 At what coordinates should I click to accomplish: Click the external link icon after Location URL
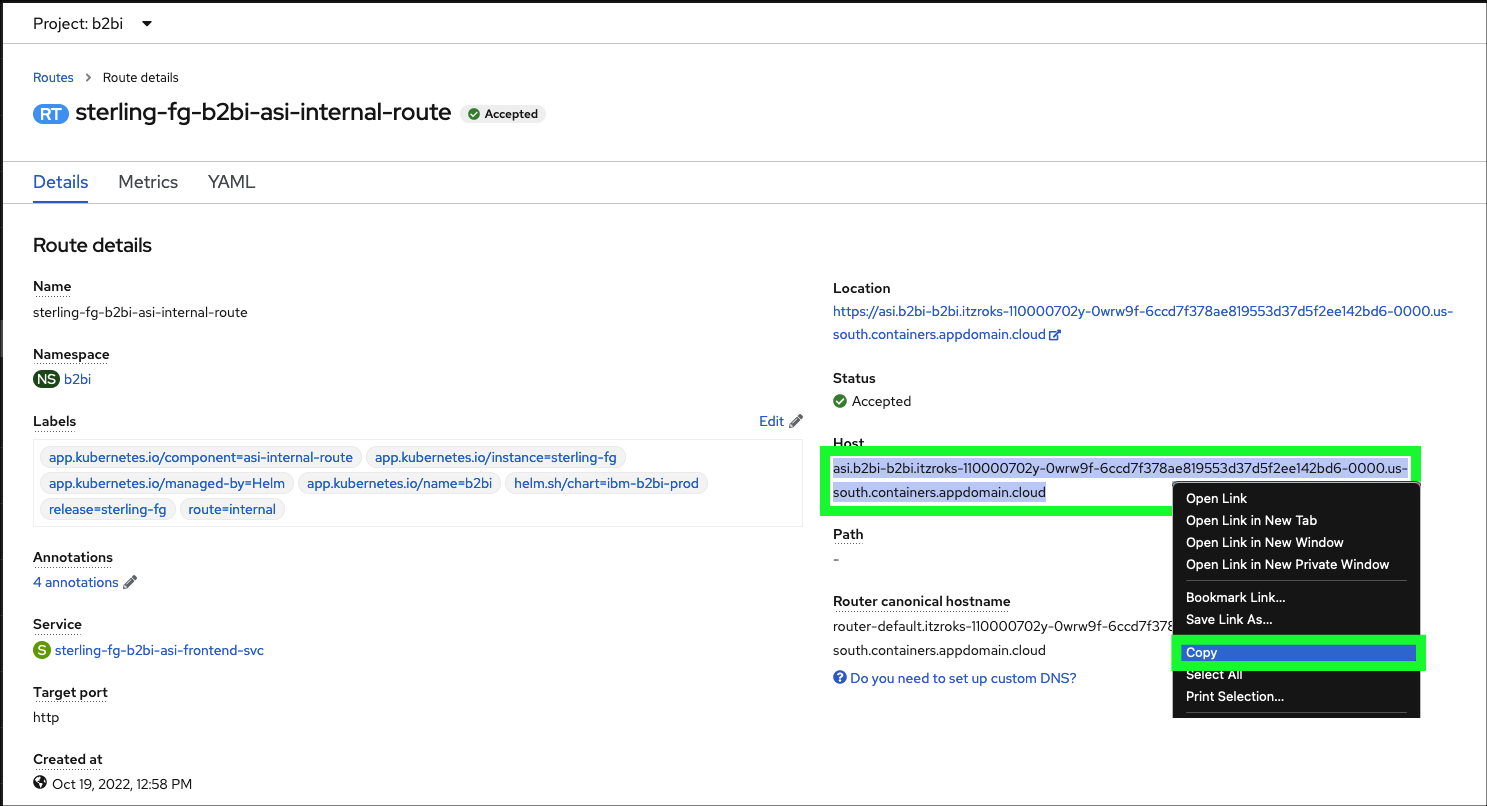(x=1054, y=335)
